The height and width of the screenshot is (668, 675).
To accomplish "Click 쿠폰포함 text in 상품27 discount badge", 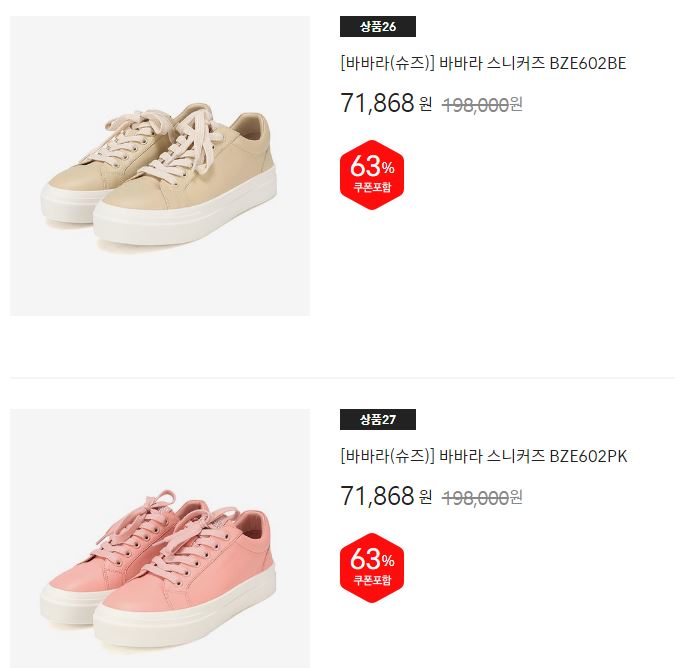I will (x=372, y=580).
